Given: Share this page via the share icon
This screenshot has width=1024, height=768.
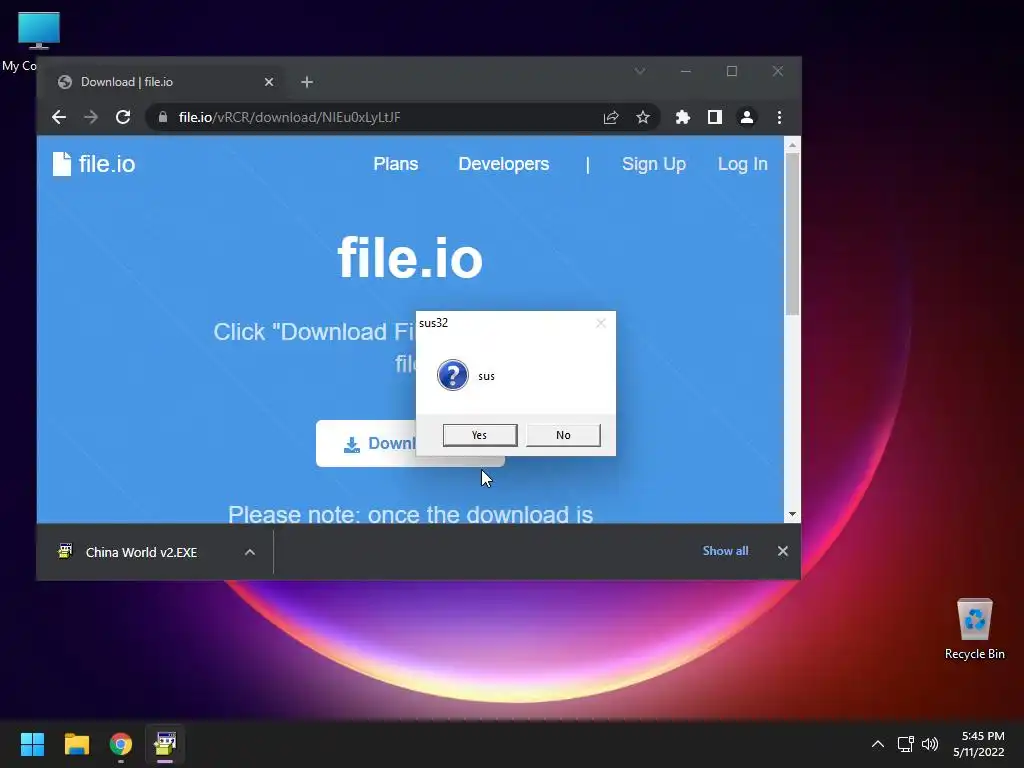Looking at the screenshot, I should 611,118.
